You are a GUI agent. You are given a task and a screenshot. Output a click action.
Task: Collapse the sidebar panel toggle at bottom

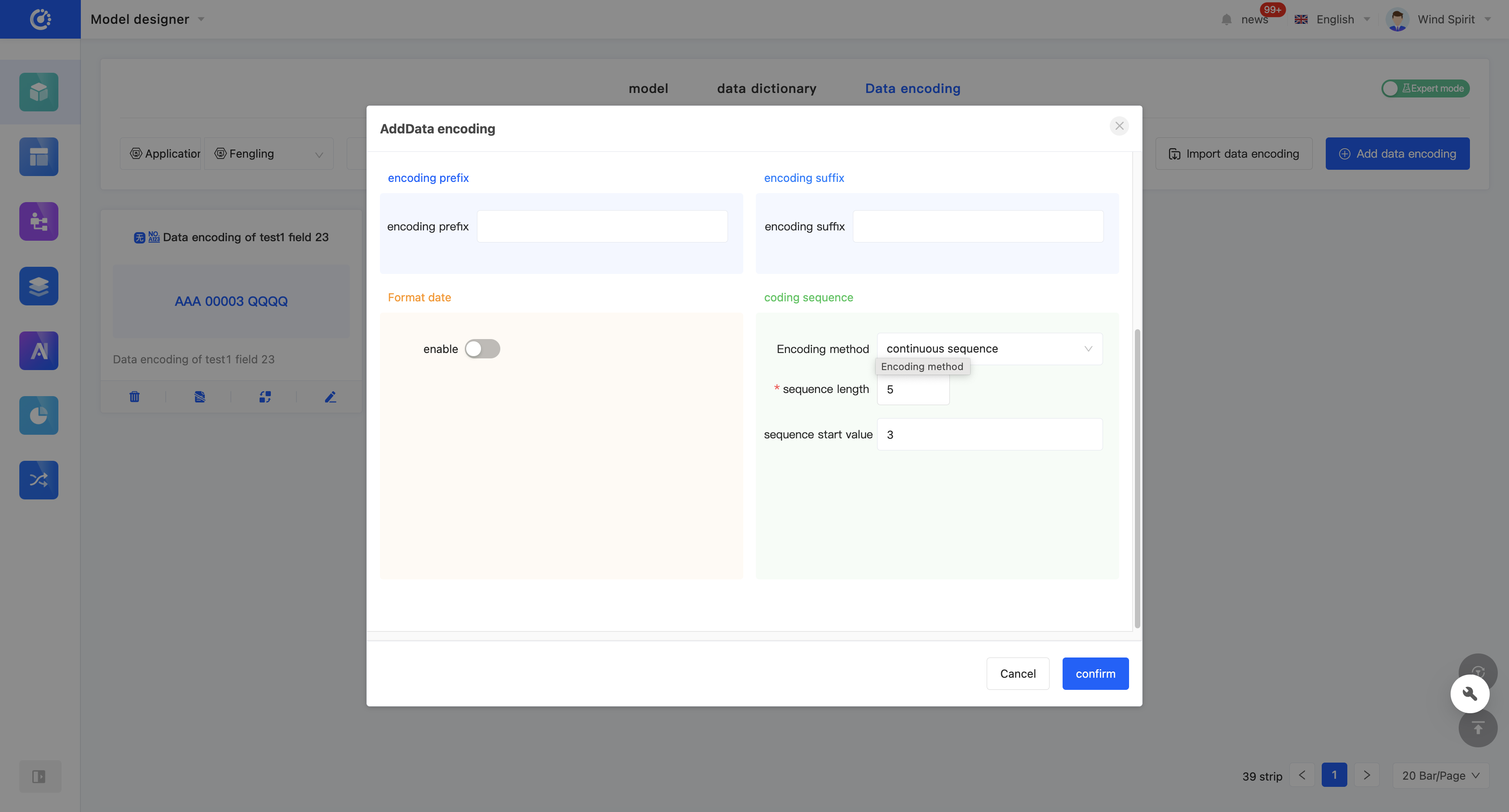[39, 776]
